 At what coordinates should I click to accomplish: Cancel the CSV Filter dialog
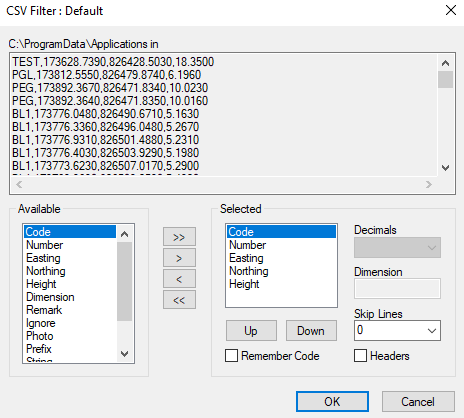(x=418, y=402)
